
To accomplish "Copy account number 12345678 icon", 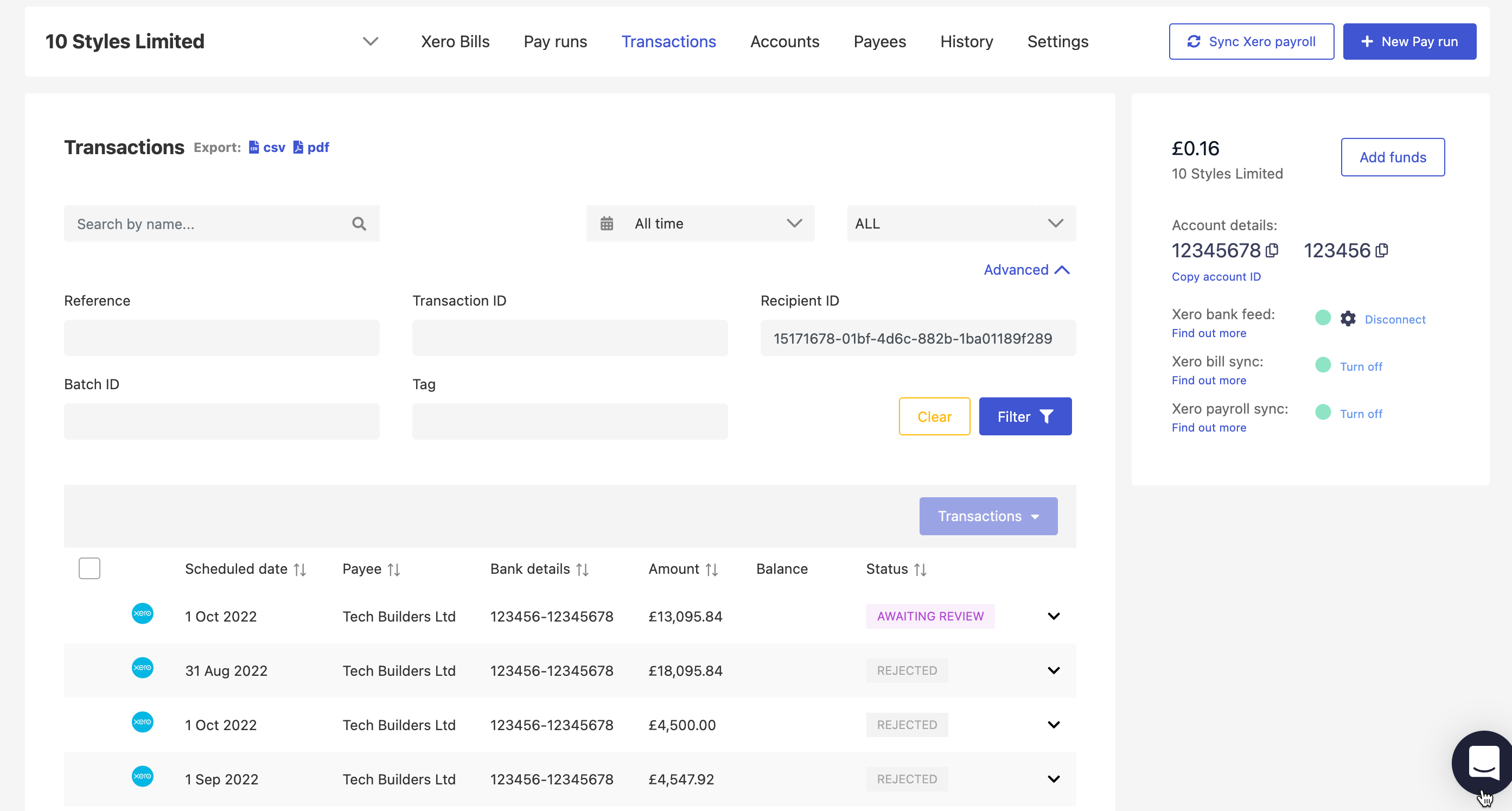I will coord(1271,251).
